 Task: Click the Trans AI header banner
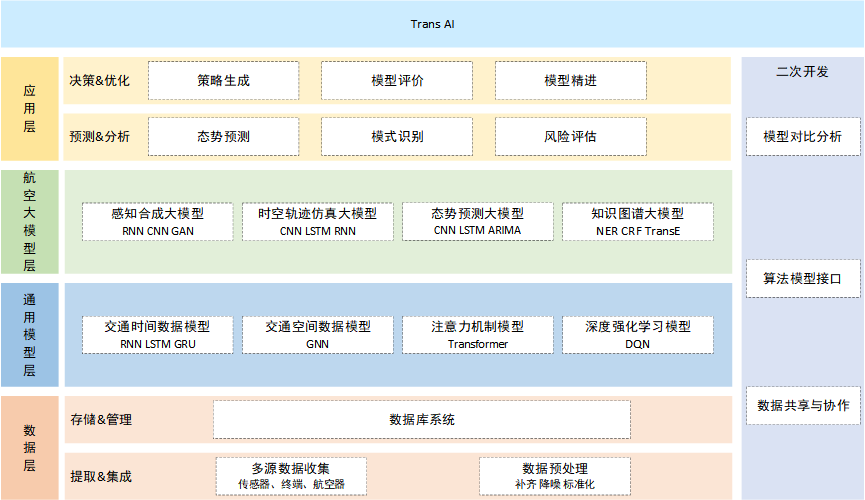pyautogui.click(x=432, y=24)
